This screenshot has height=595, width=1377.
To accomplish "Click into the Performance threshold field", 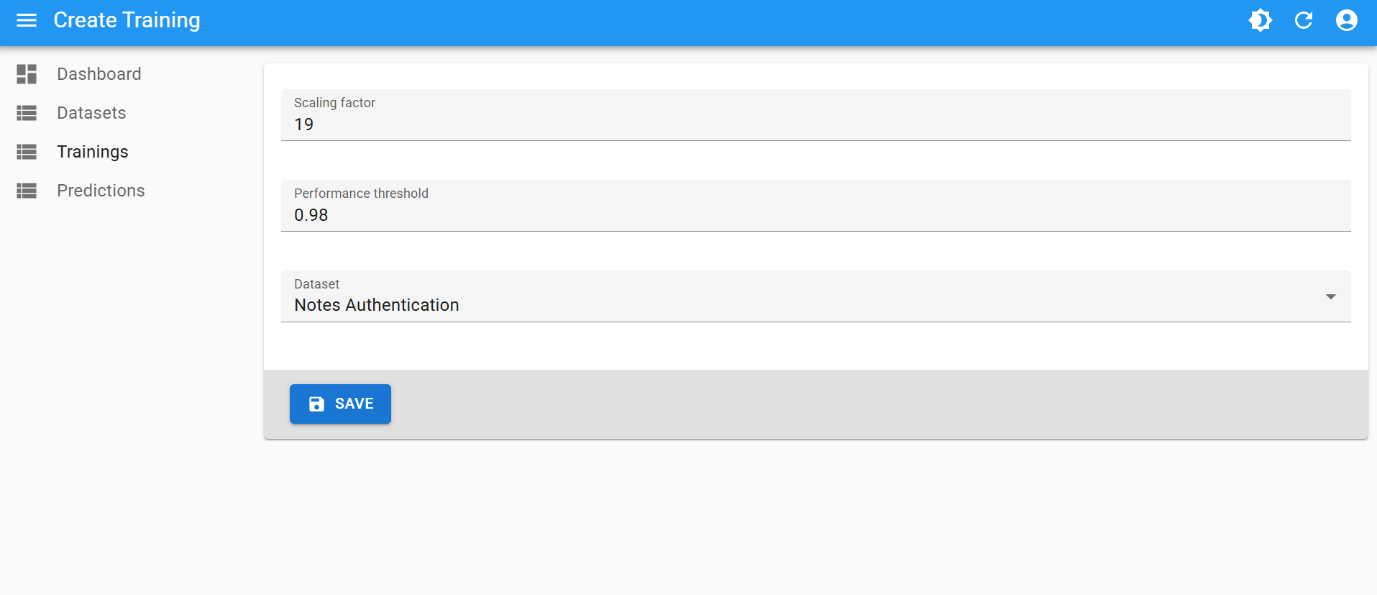I will pyautogui.click(x=815, y=216).
